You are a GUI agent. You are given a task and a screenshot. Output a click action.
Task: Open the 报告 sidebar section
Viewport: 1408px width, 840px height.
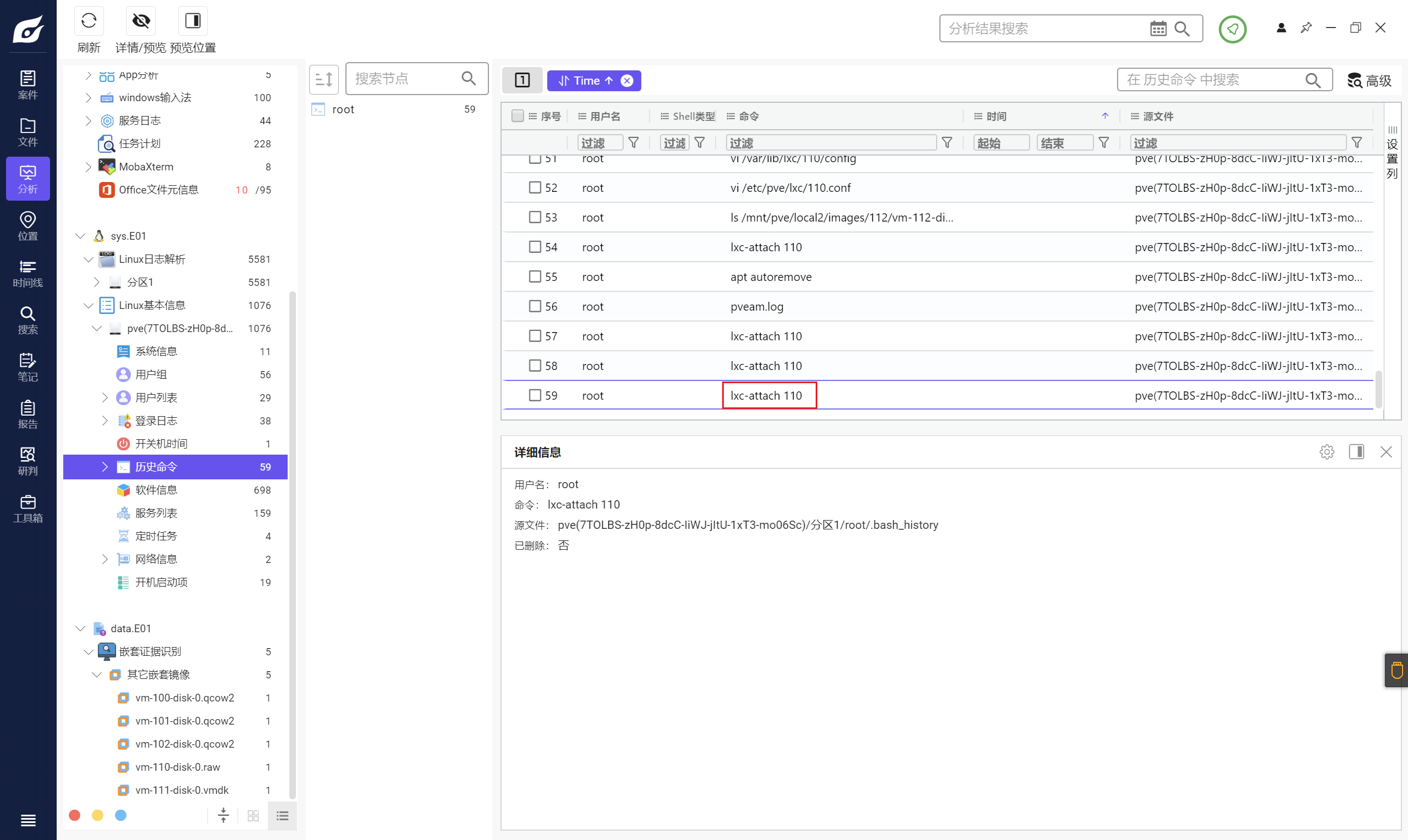click(x=28, y=414)
